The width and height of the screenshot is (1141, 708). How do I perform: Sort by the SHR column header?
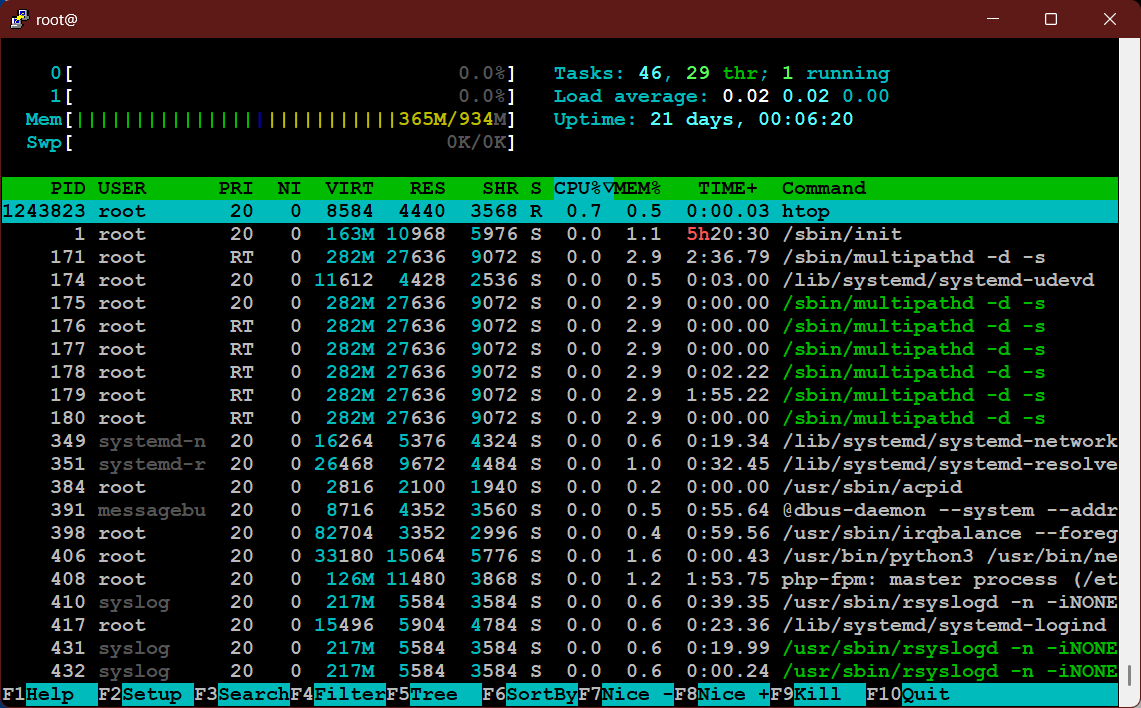click(500, 188)
